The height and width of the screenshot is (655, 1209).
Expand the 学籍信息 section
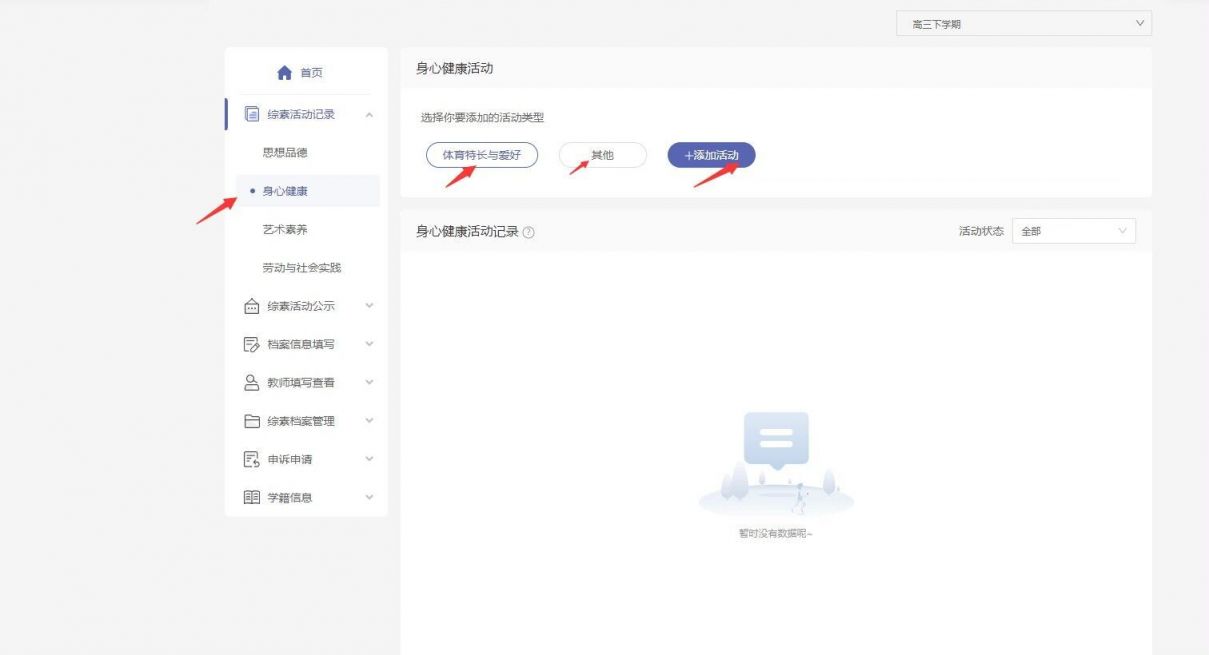point(369,497)
